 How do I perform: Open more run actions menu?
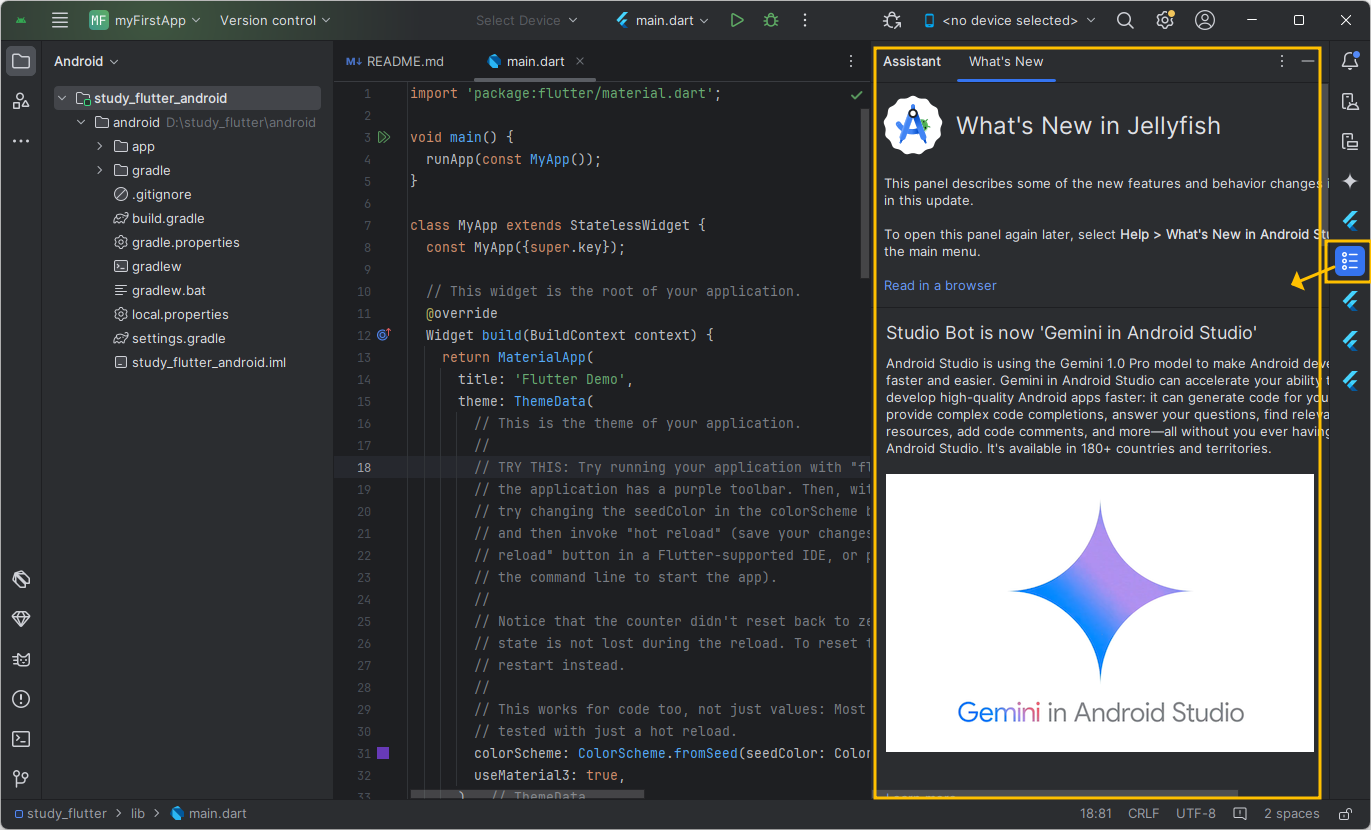click(805, 20)
